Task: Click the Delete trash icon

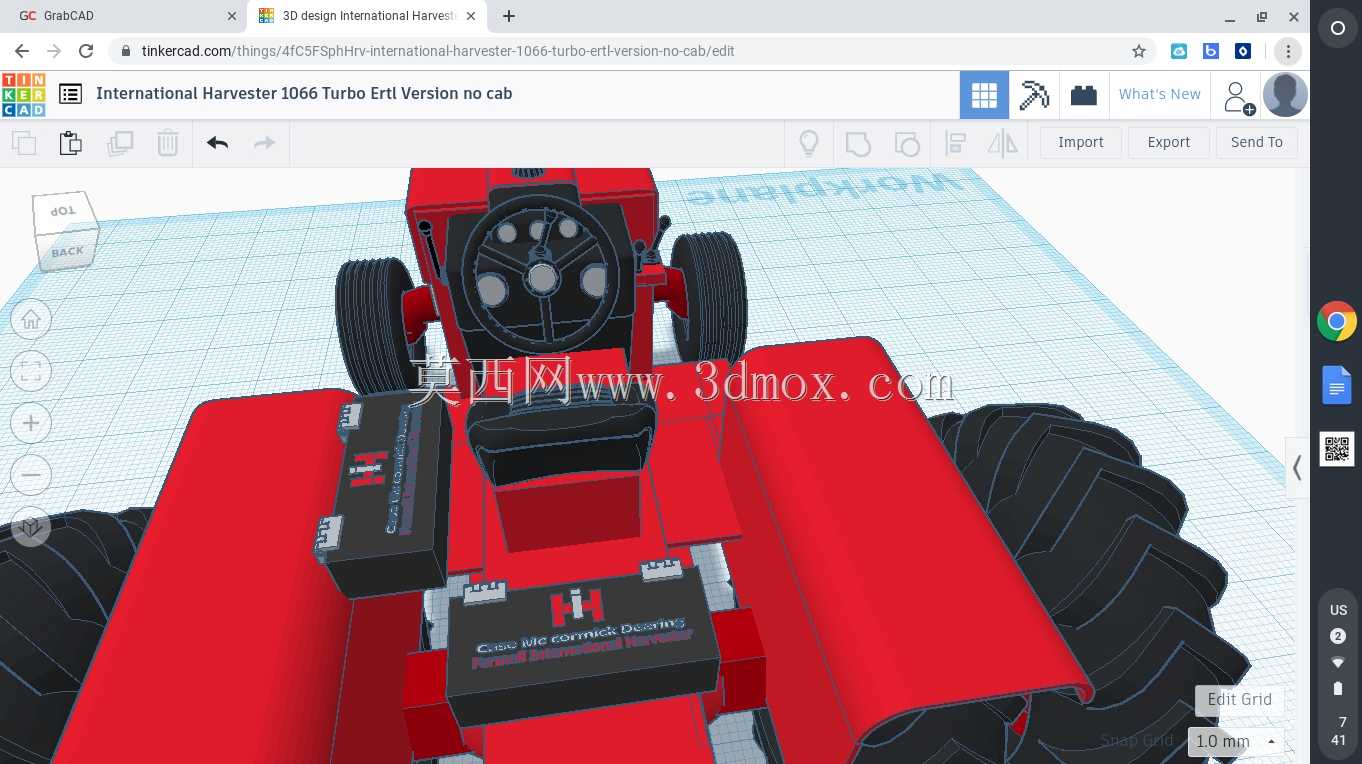Action: tap(167, 143)
